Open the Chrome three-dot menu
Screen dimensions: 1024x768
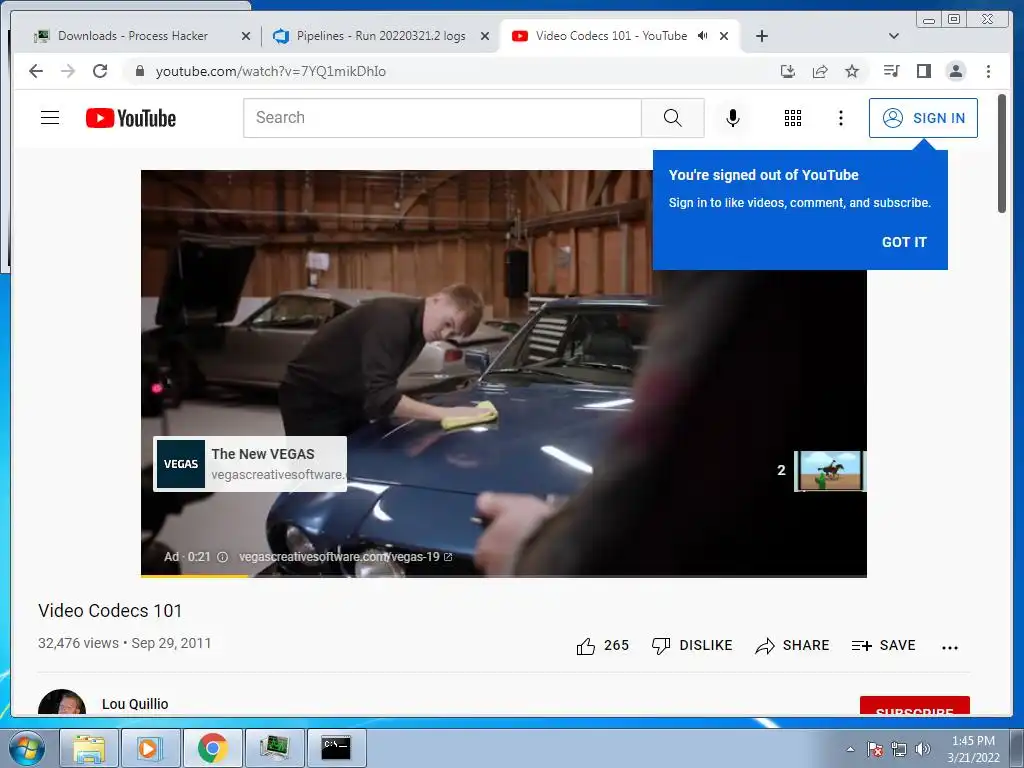(x=988, y=71)
